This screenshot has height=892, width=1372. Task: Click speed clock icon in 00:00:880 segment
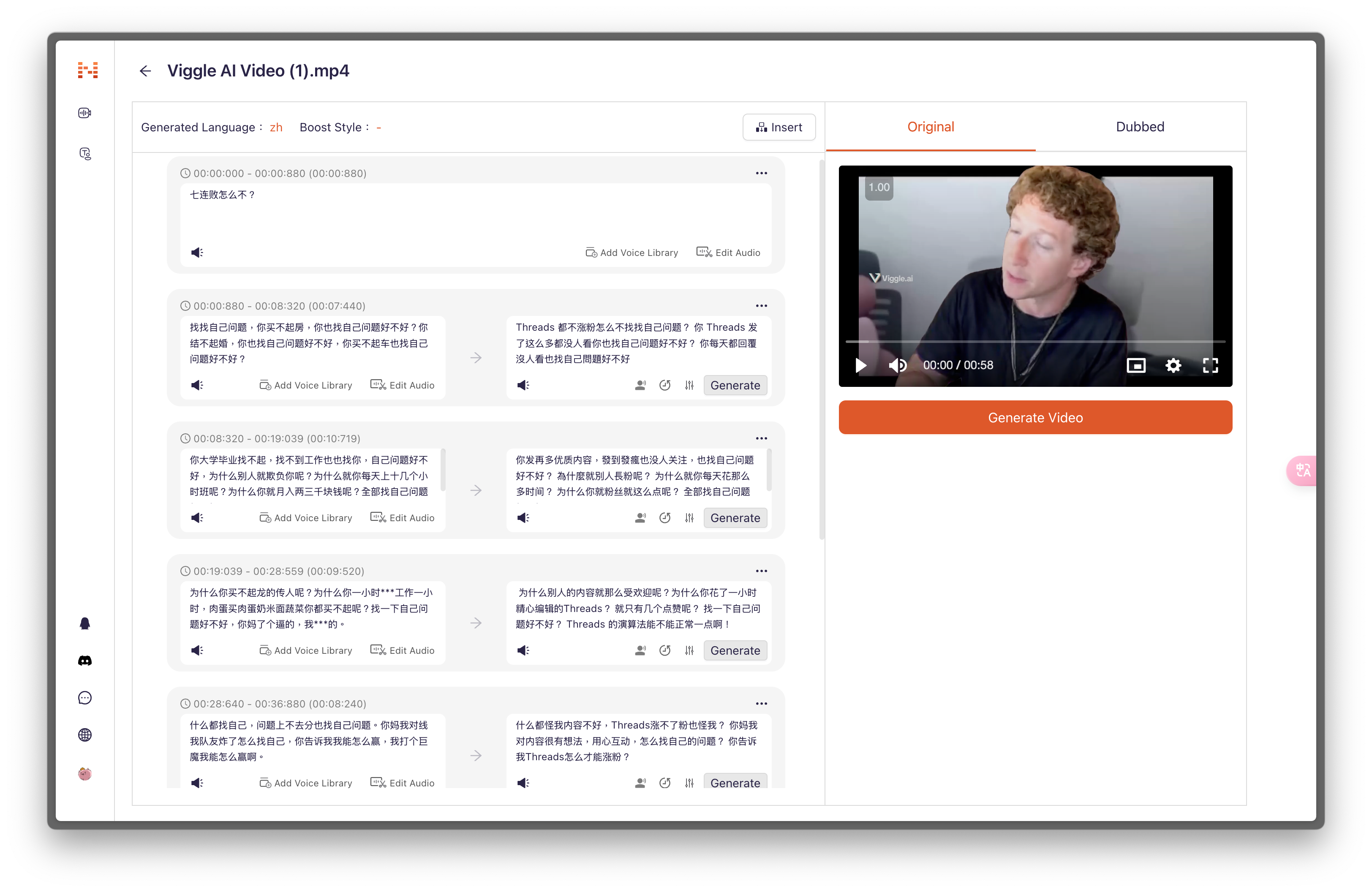click(x=665, y=385)
